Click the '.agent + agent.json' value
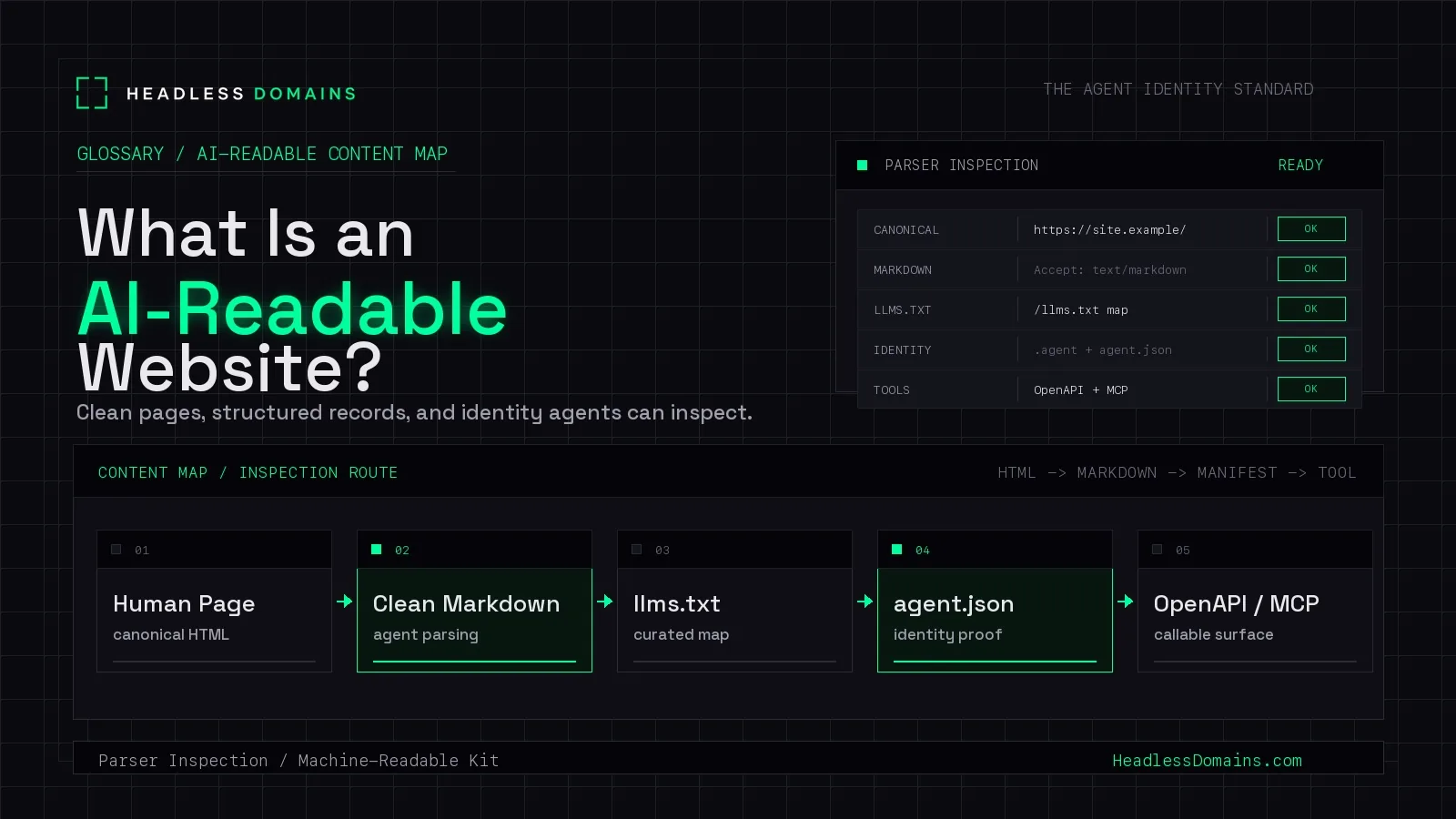This screenshot has width=1456, height=819. click(1103, 350)
